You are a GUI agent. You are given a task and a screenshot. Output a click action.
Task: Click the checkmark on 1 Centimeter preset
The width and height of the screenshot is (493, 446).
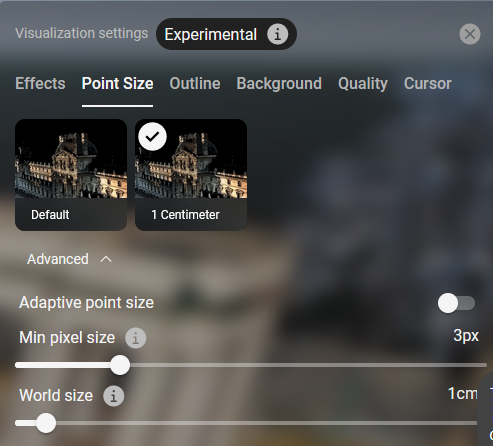pos(153,137)
